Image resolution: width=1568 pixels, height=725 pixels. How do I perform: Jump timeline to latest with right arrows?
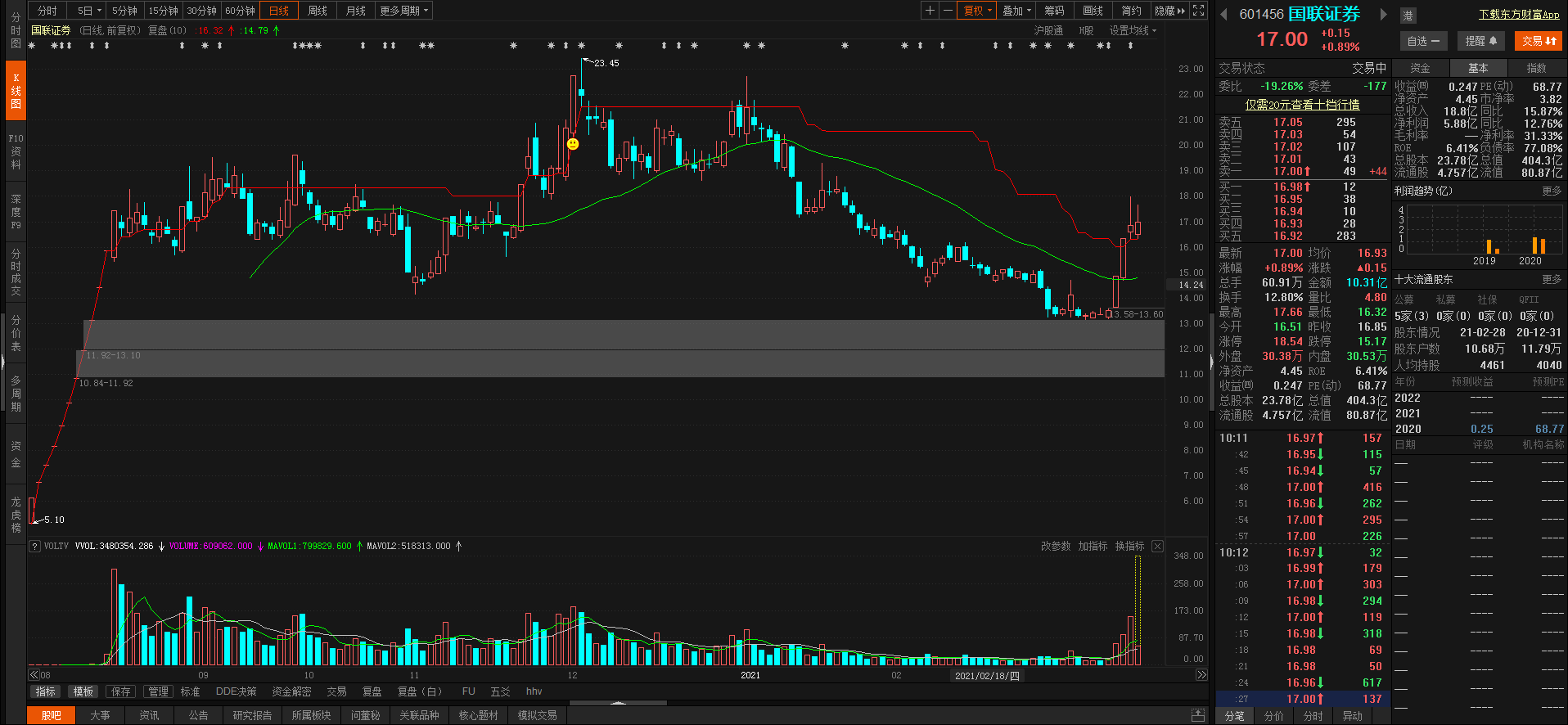(1201, 675)
